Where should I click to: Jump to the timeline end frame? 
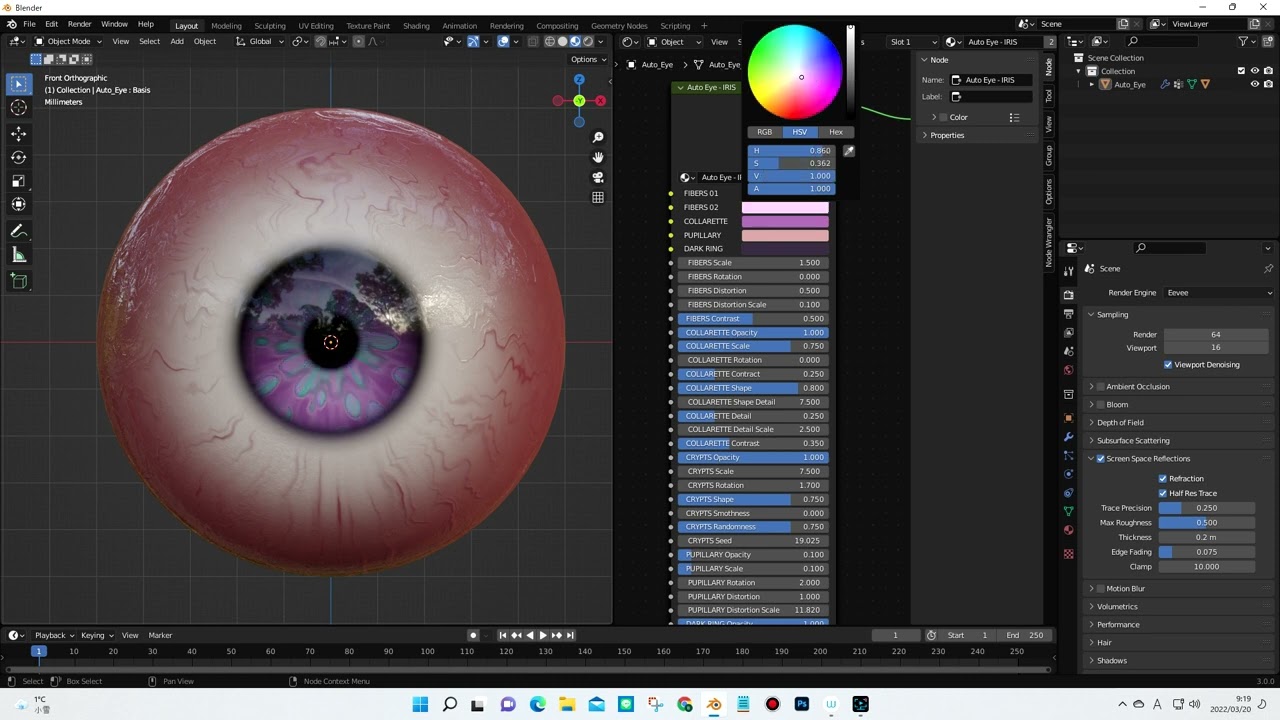[571, 635]
